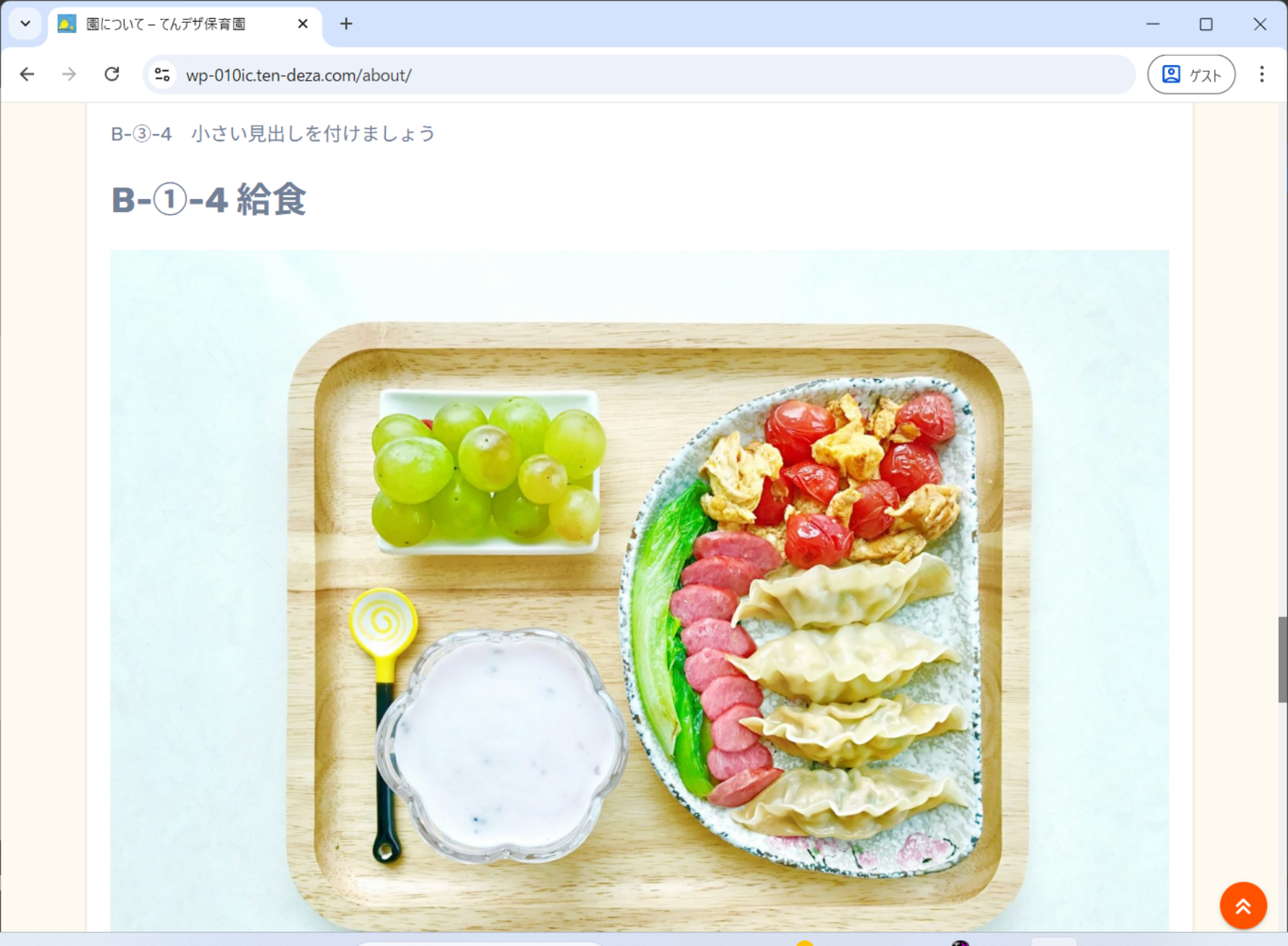Click the forward navigation arrow
This screenshot has width=1288, height=946.
point(69,74)
